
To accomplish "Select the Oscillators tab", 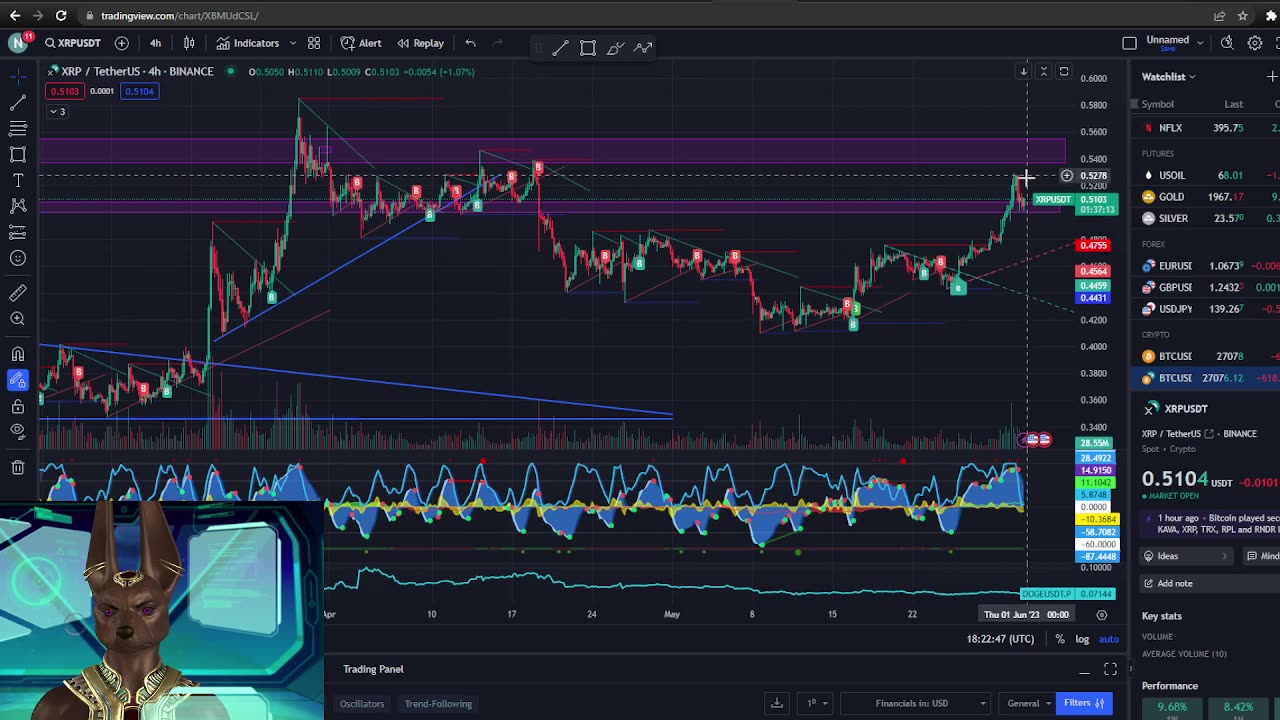I will click(361, 704).
